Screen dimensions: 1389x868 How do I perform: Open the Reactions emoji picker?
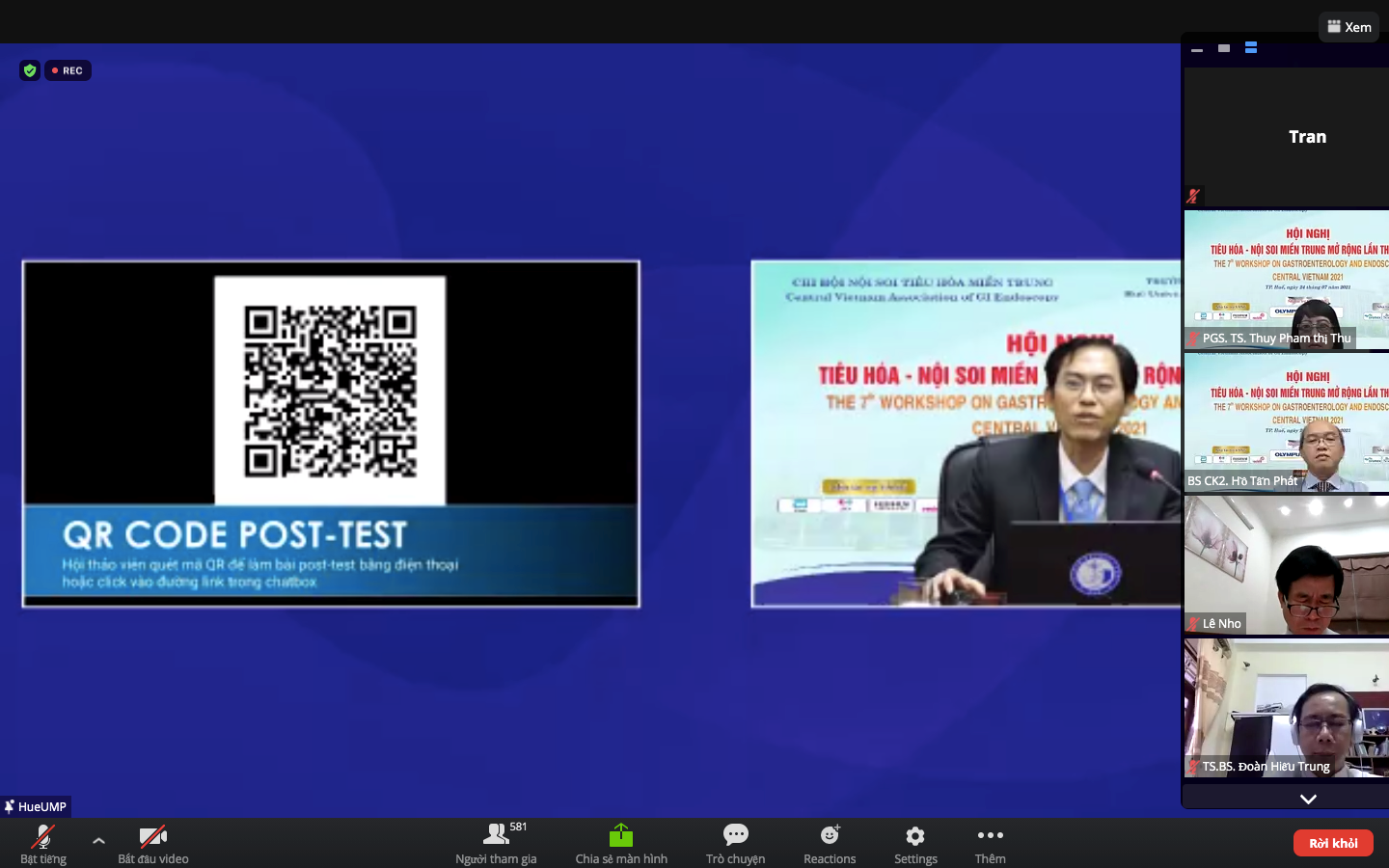tap(830, 842)
